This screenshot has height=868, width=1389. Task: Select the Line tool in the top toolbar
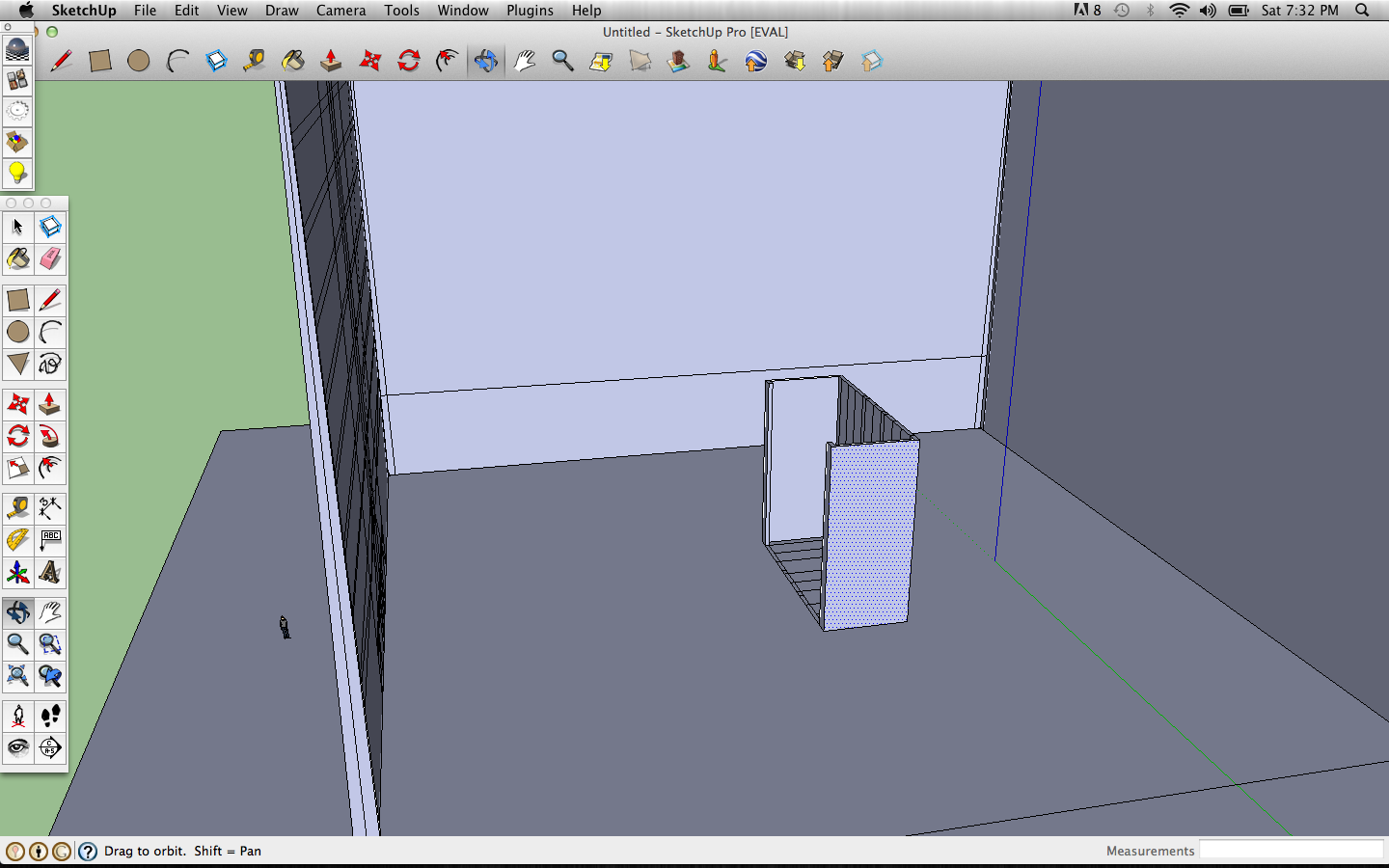pos(62,61)
